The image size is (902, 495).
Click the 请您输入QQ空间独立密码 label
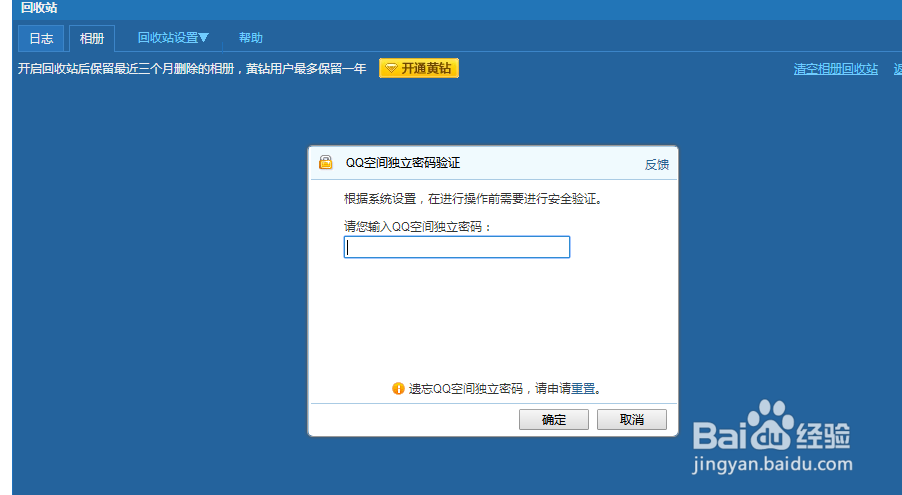(418, 226)
